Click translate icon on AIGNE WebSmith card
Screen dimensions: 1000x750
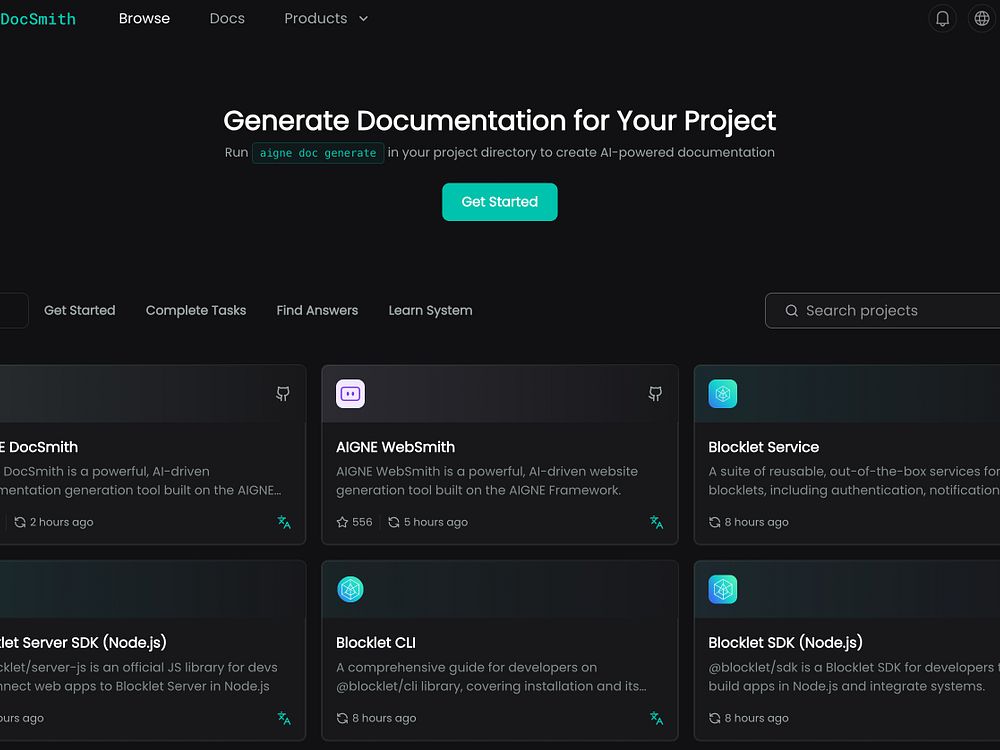tap(656, 522)
